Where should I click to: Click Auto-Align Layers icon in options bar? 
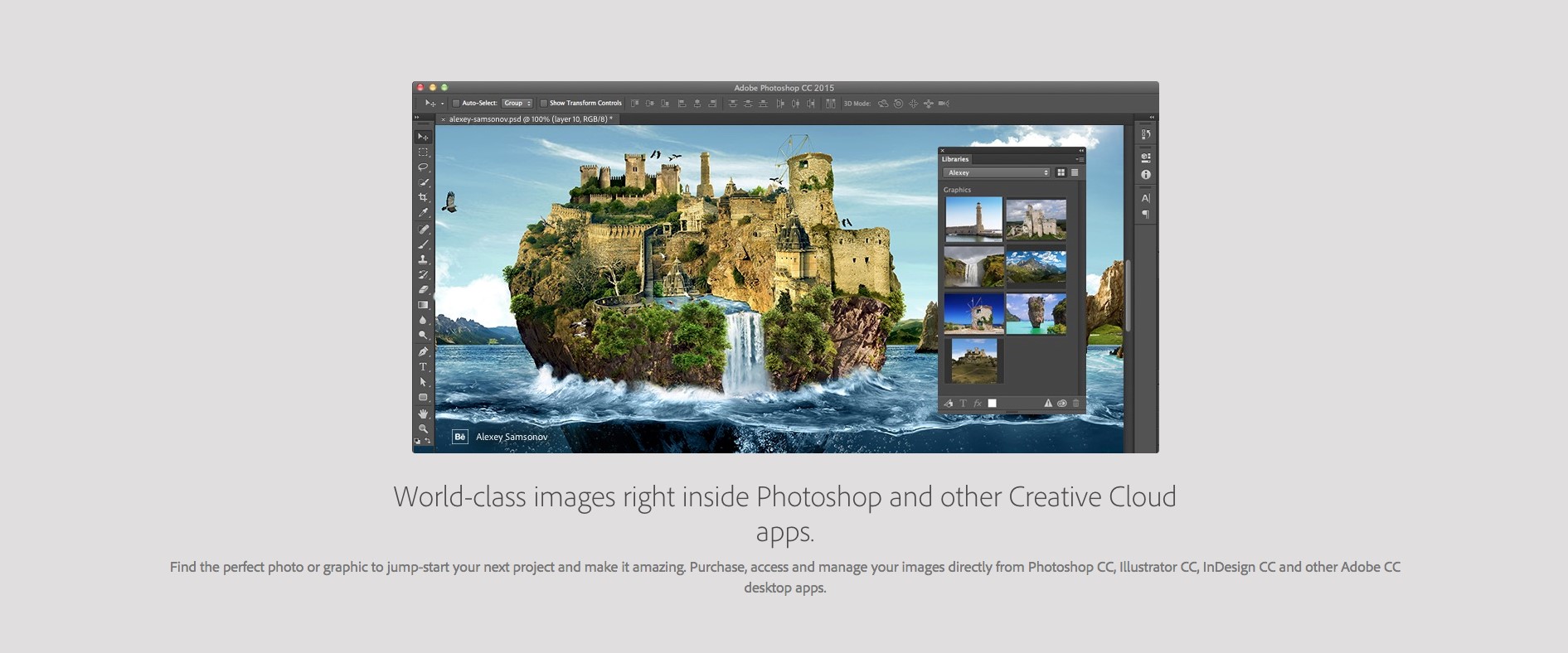pyautogui.click(x=830, y=104)
